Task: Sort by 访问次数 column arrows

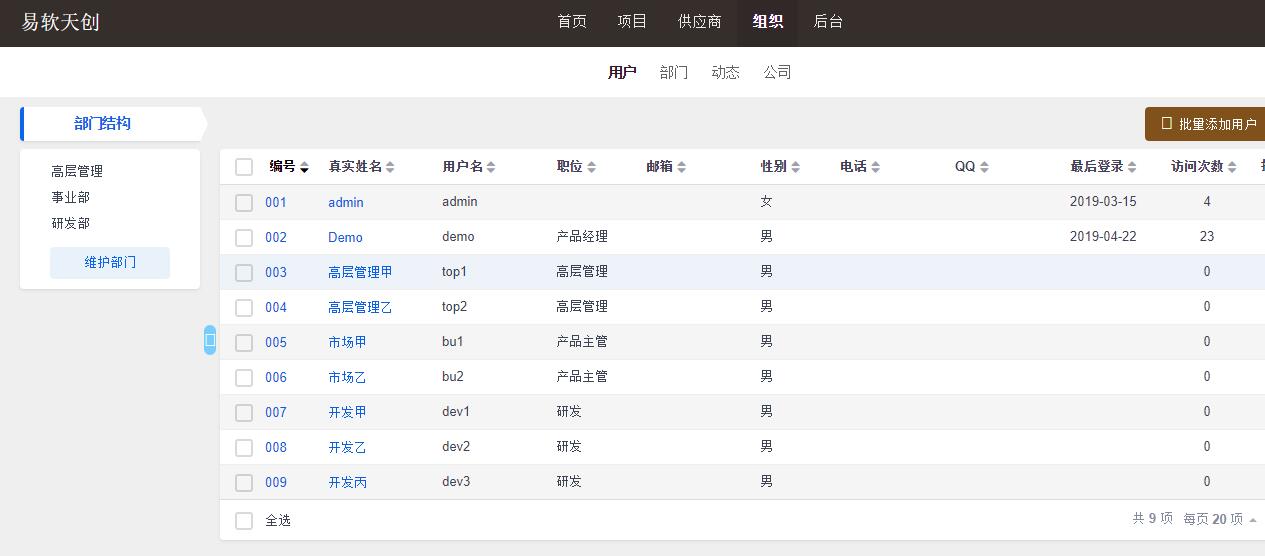Action: click(1232, 167)
